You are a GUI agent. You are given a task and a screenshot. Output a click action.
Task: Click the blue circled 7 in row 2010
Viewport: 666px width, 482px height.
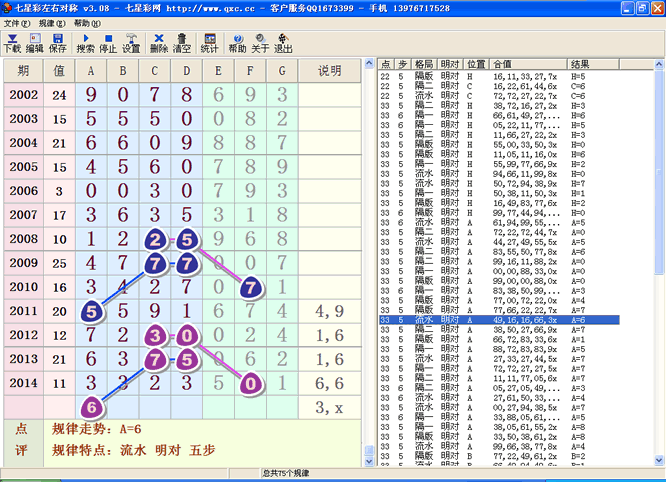tap(251, 288)
